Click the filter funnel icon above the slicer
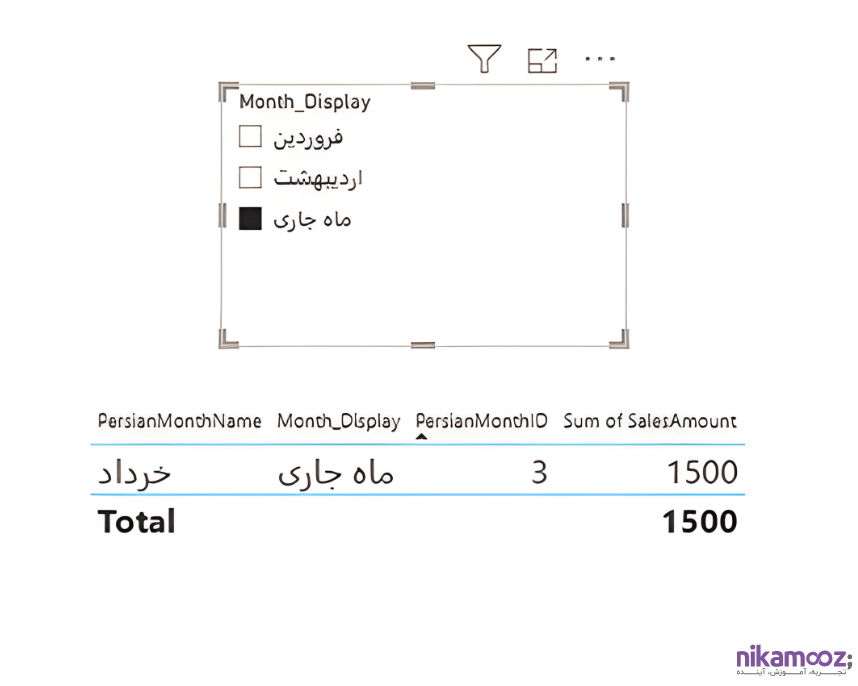 pyautogui.click(x=484, y=60)
